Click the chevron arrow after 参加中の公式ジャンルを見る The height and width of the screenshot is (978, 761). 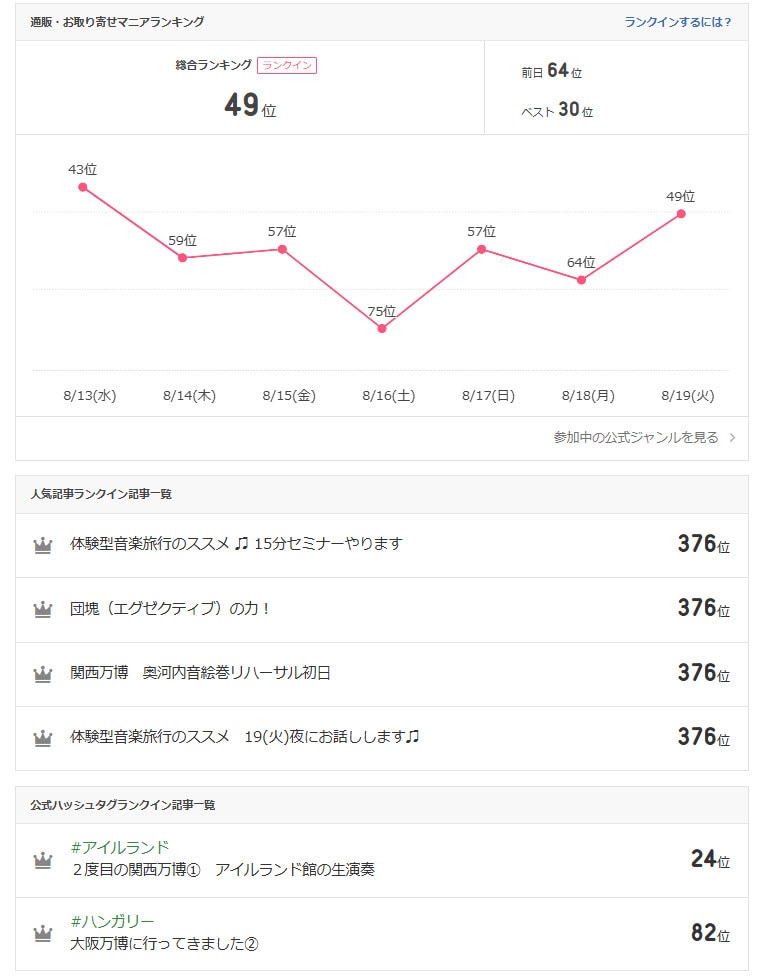[732, 438]
